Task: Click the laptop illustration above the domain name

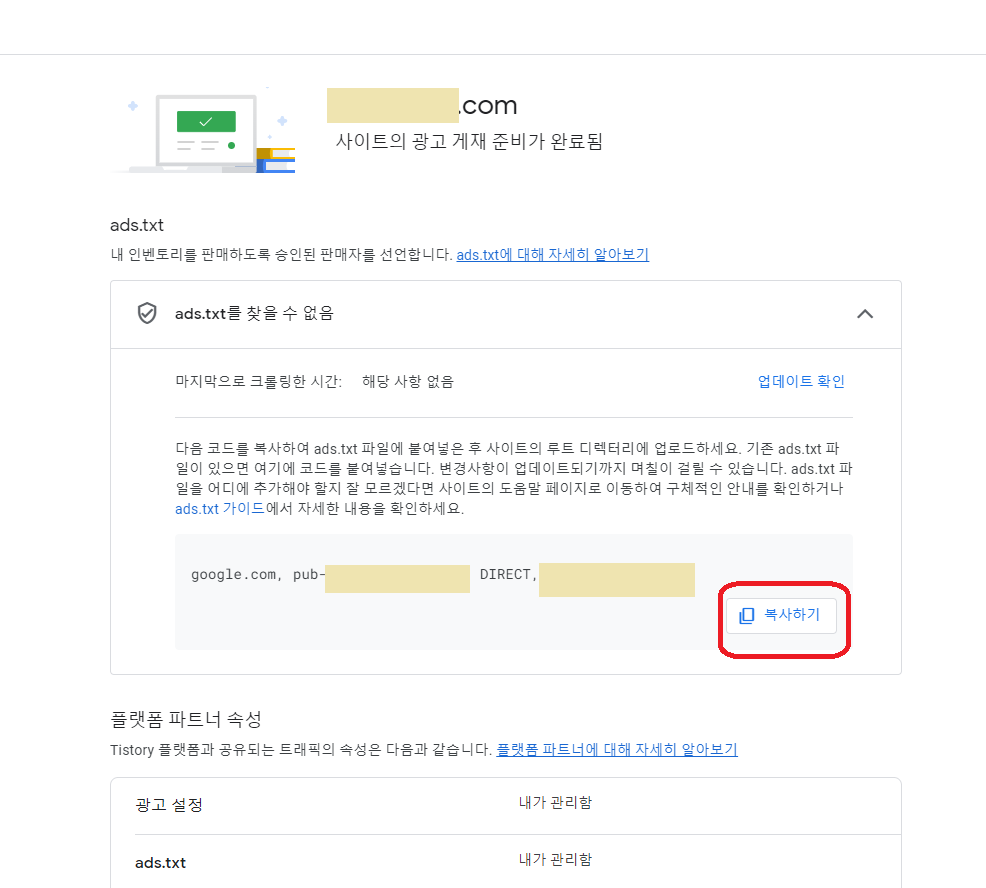Action: pos(205,125)
